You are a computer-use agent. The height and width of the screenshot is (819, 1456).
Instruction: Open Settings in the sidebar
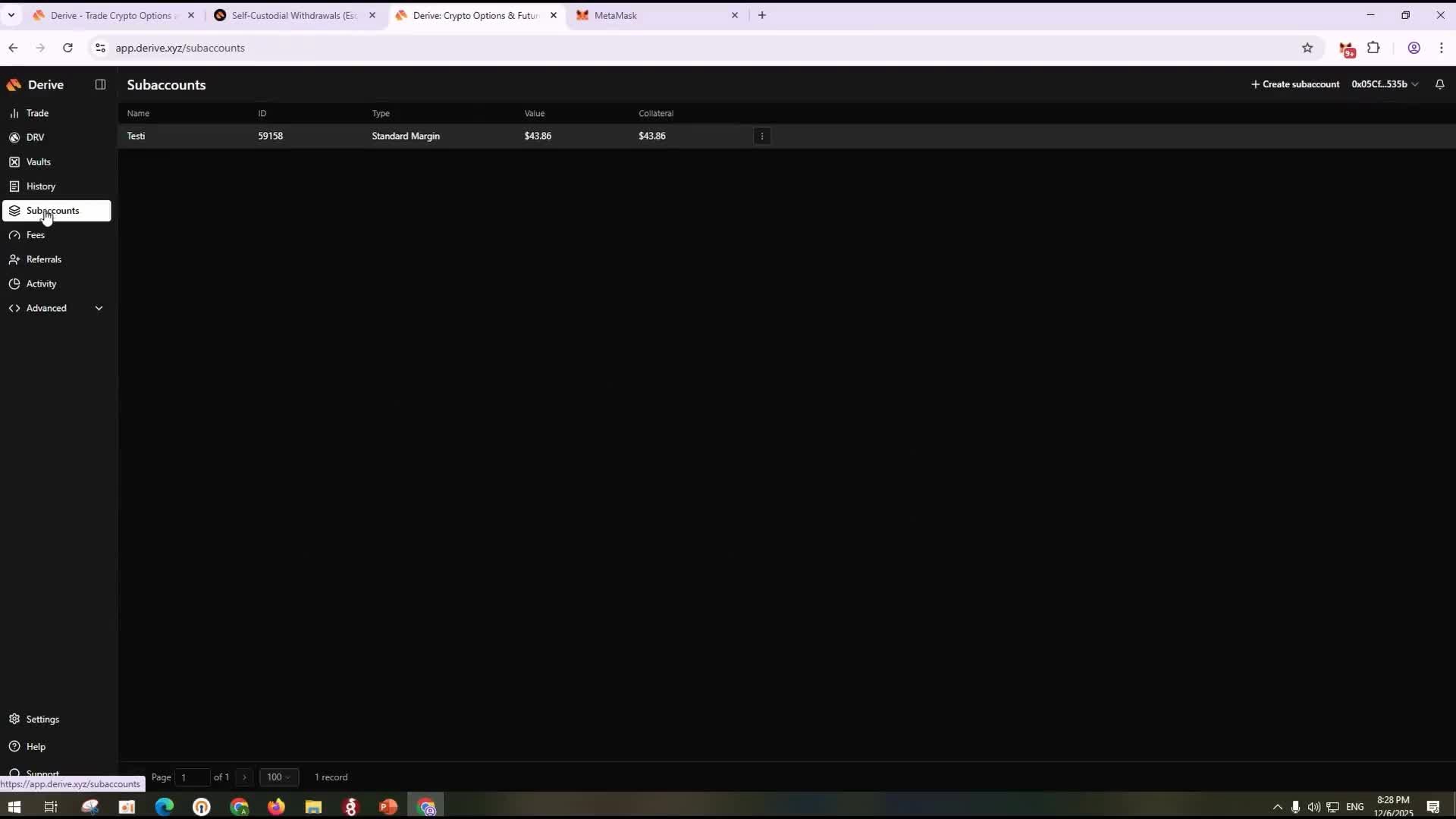click(42, 719)
